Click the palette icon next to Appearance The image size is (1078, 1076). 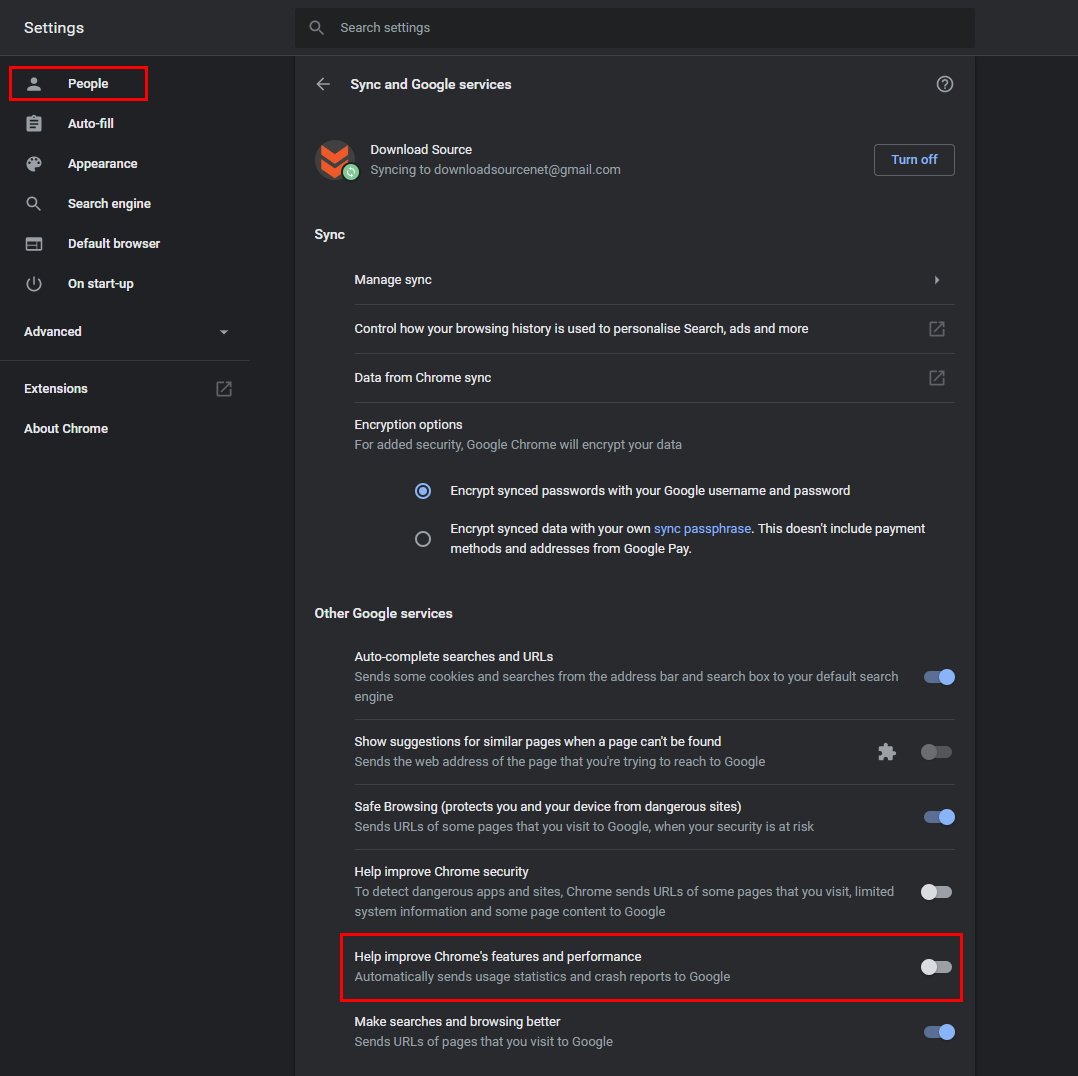coord(34,164)
